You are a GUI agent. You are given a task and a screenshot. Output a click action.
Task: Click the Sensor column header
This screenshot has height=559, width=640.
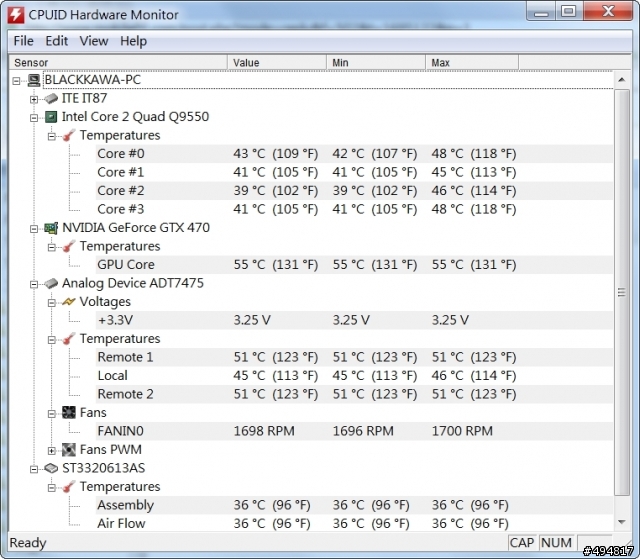[x=118, y=62]
